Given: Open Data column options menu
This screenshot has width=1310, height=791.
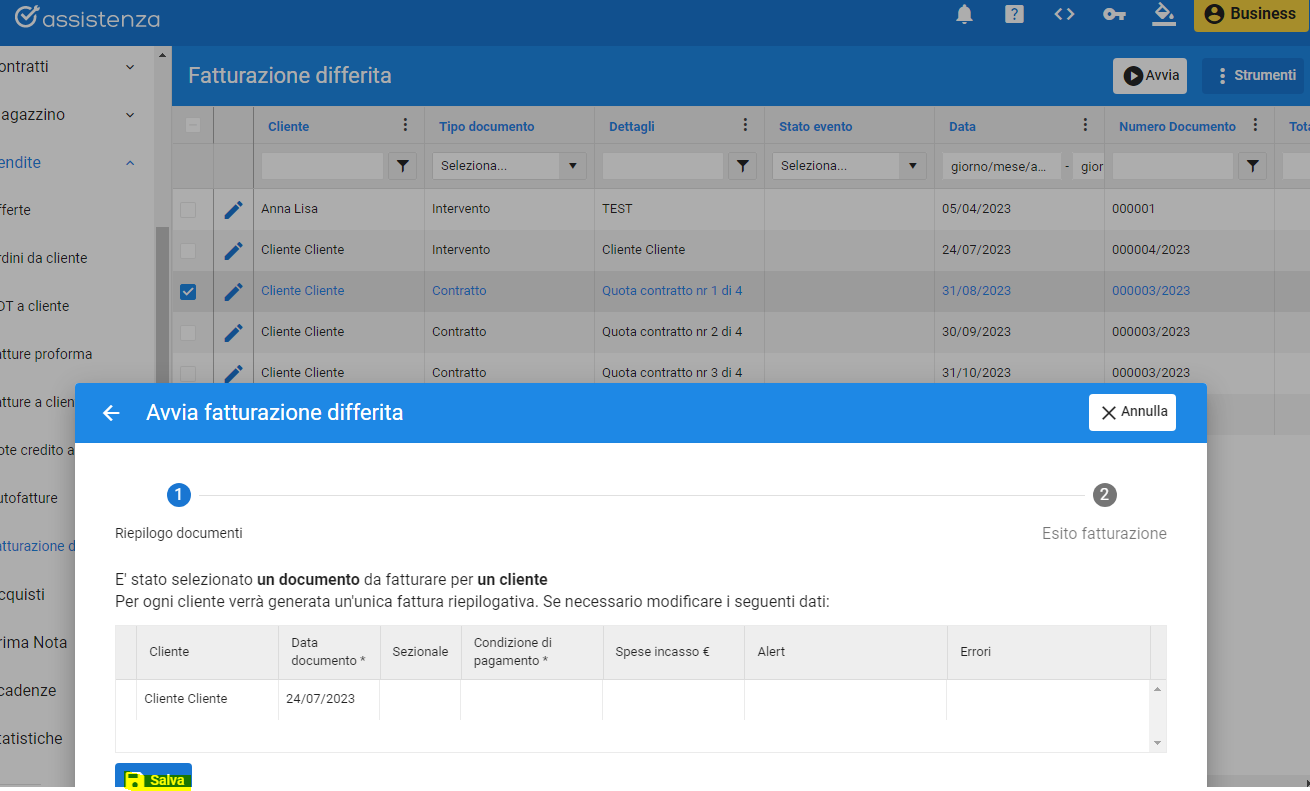Looking at the screenshot, I should tap(1085, 125).
